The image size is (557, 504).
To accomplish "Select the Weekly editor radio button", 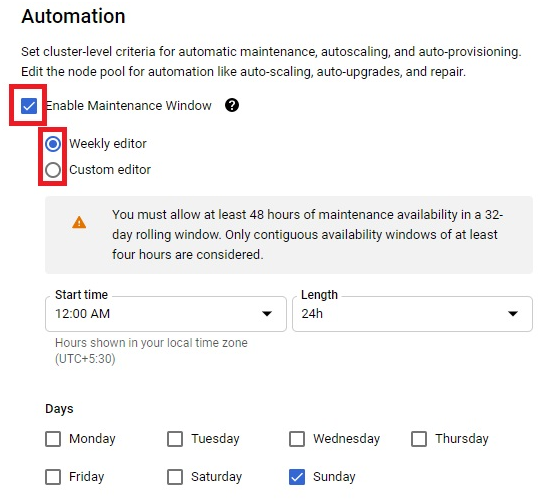I will 53,144.
